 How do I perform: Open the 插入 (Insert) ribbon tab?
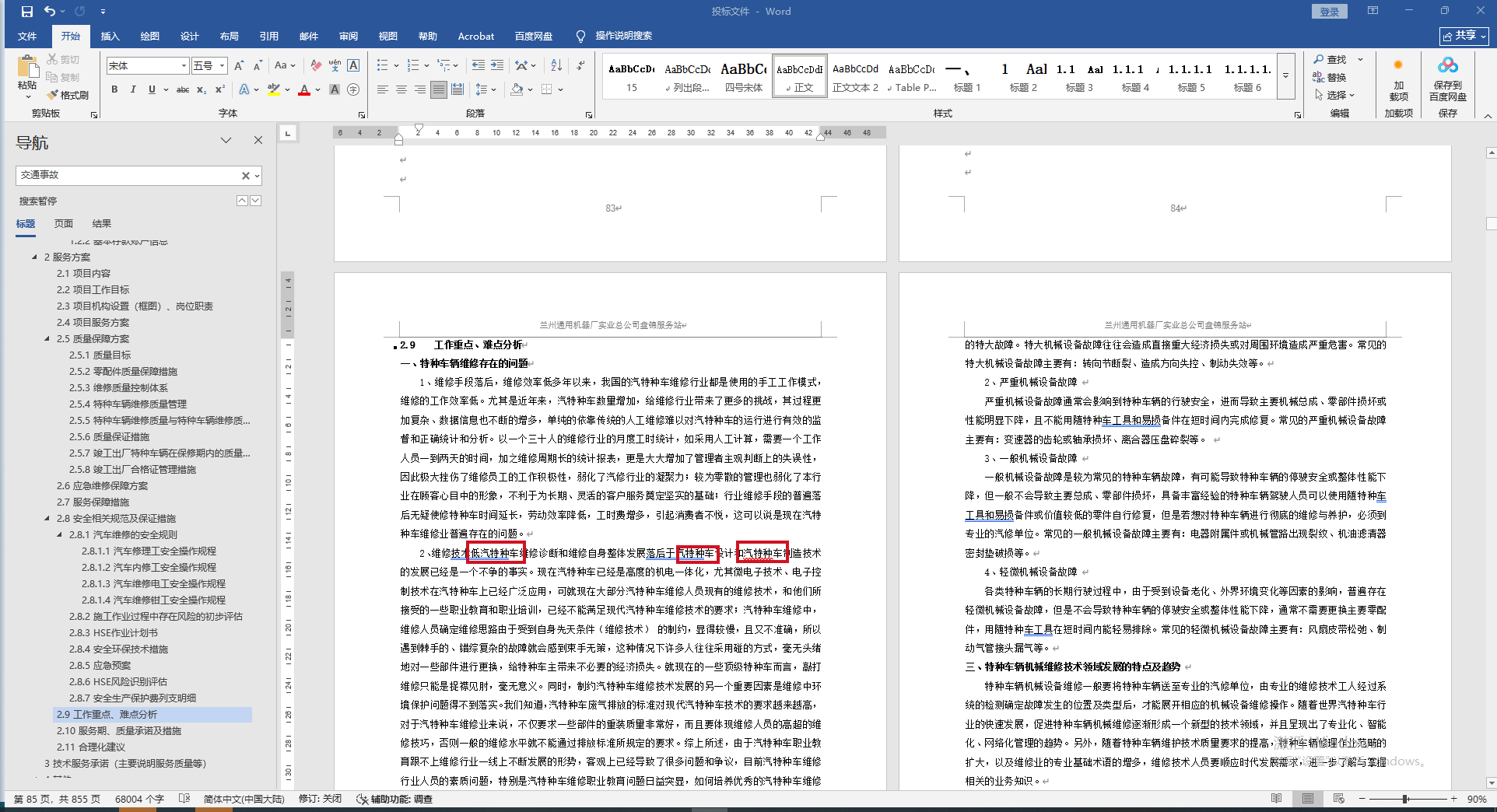[x=110, y=36]
